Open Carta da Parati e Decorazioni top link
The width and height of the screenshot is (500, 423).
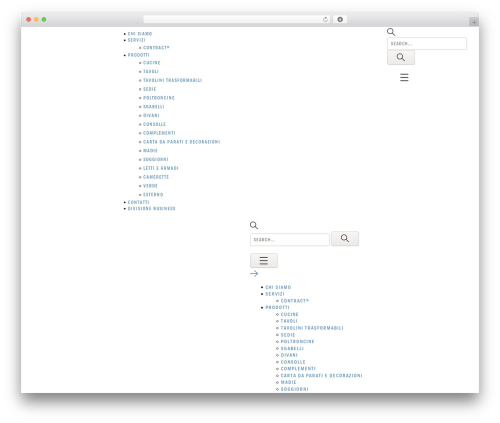point(181,142)
